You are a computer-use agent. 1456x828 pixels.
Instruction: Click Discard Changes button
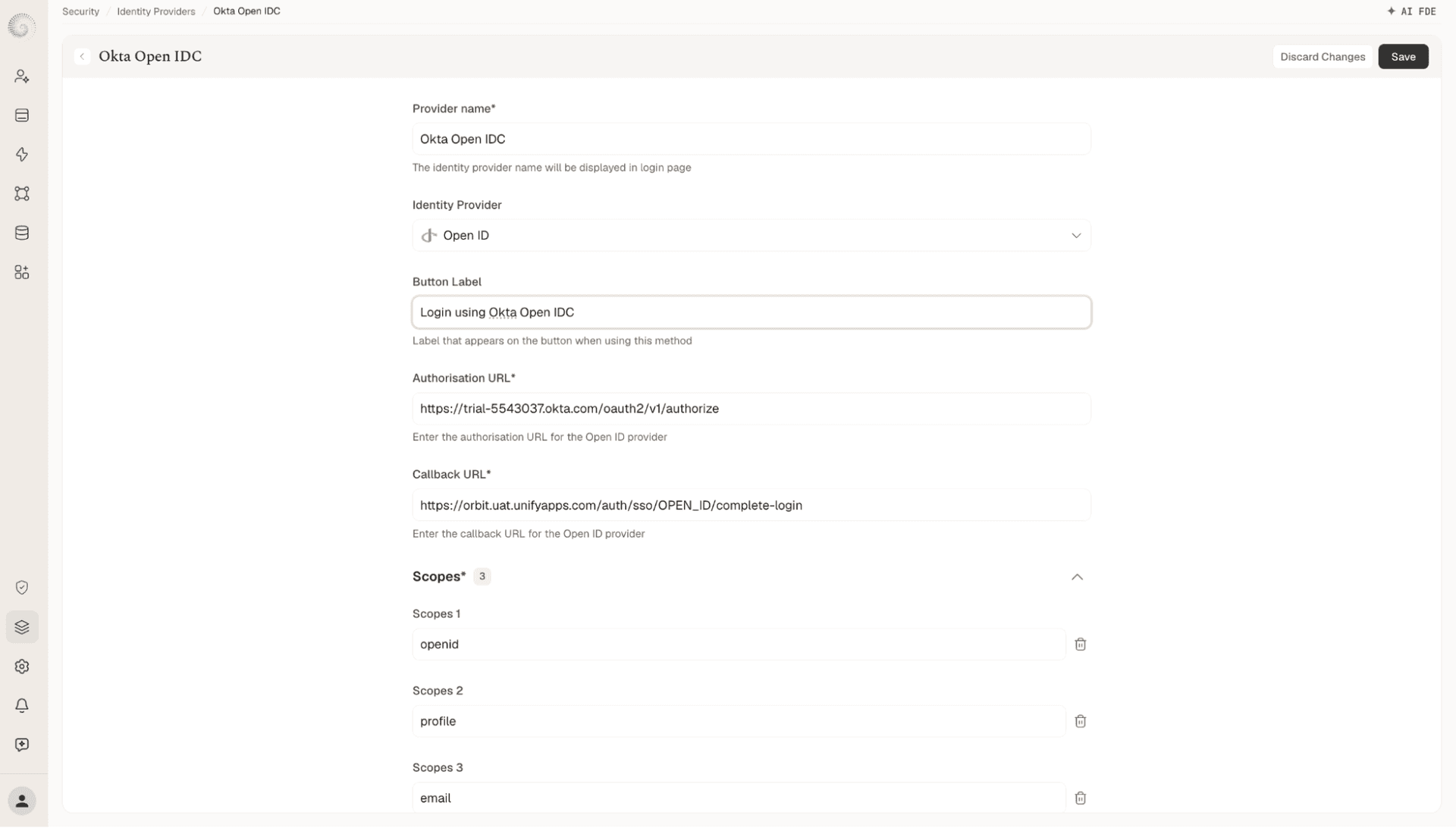[x=1323, y=57]
